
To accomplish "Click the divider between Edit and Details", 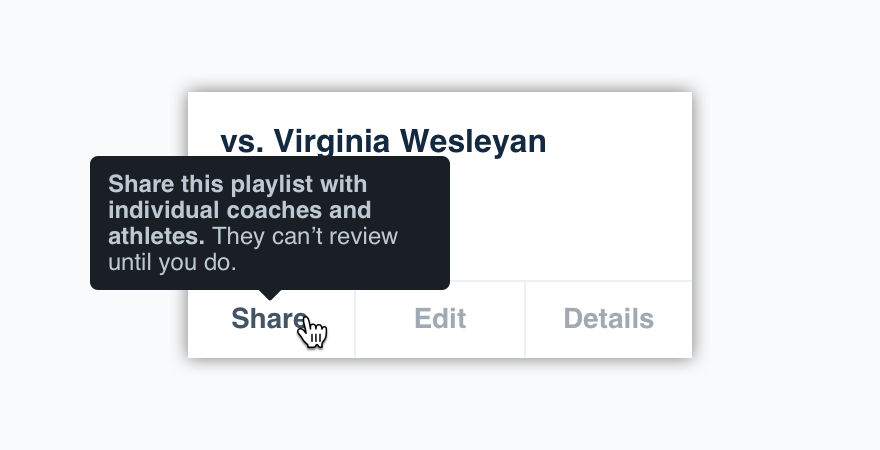I will 525,319.
